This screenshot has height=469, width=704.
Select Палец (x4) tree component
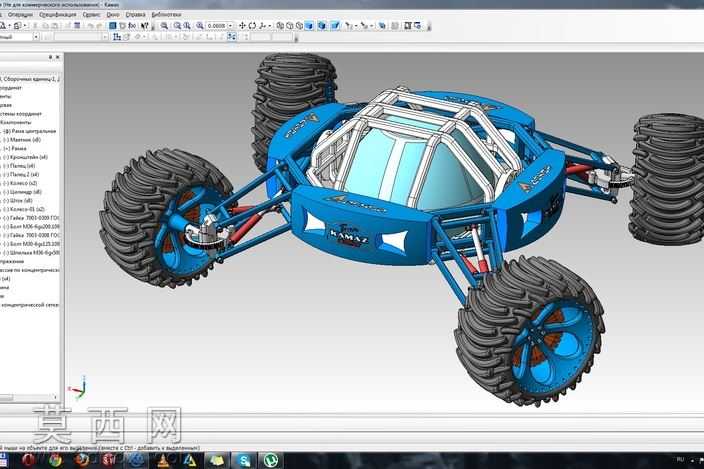(x=19, y=166)
